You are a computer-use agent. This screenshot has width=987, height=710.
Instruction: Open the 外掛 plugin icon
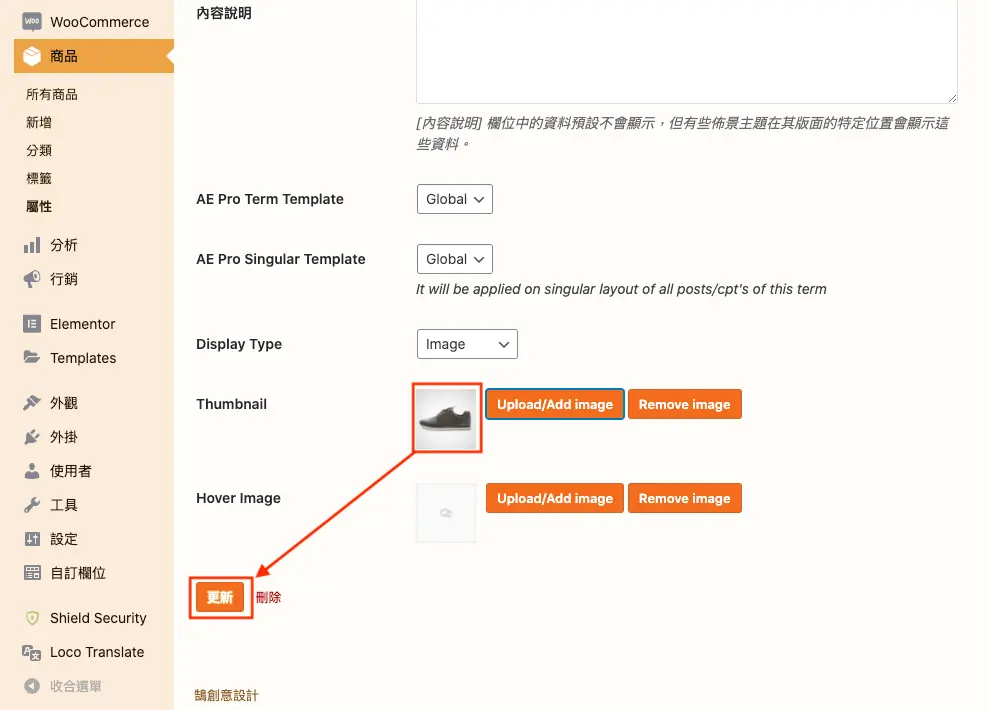[32, 437]
